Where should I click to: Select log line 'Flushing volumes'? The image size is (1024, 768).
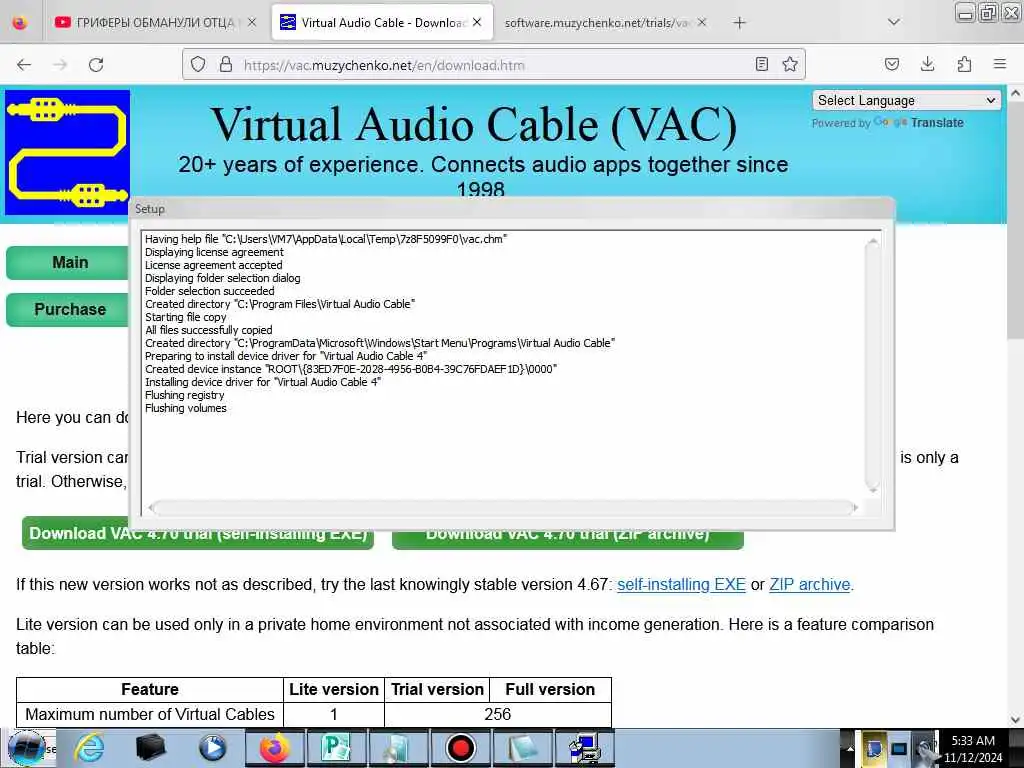pos(185,408)
